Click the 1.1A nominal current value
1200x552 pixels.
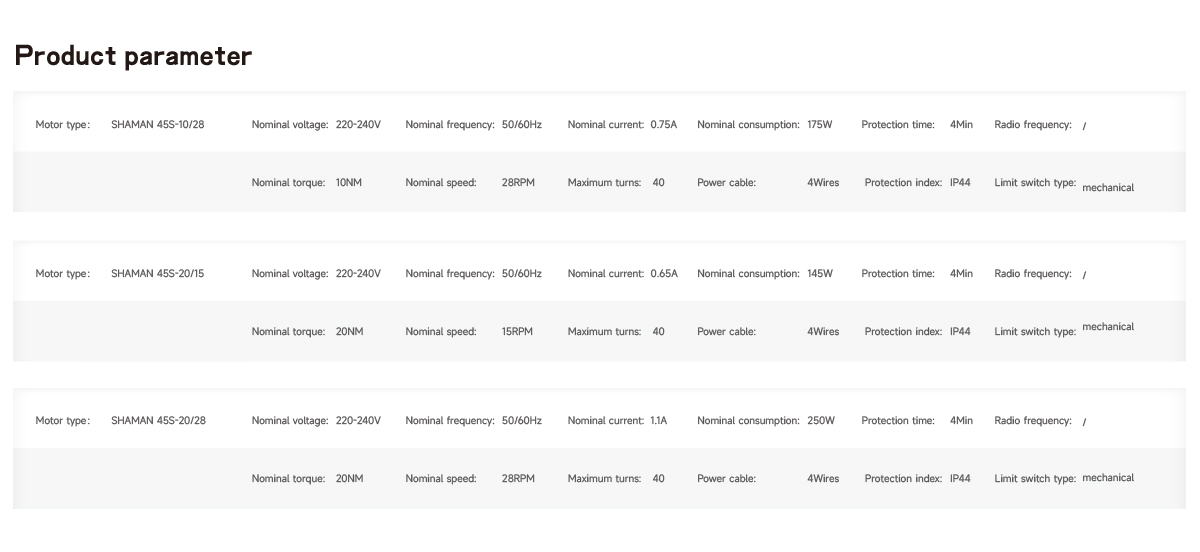659,421
